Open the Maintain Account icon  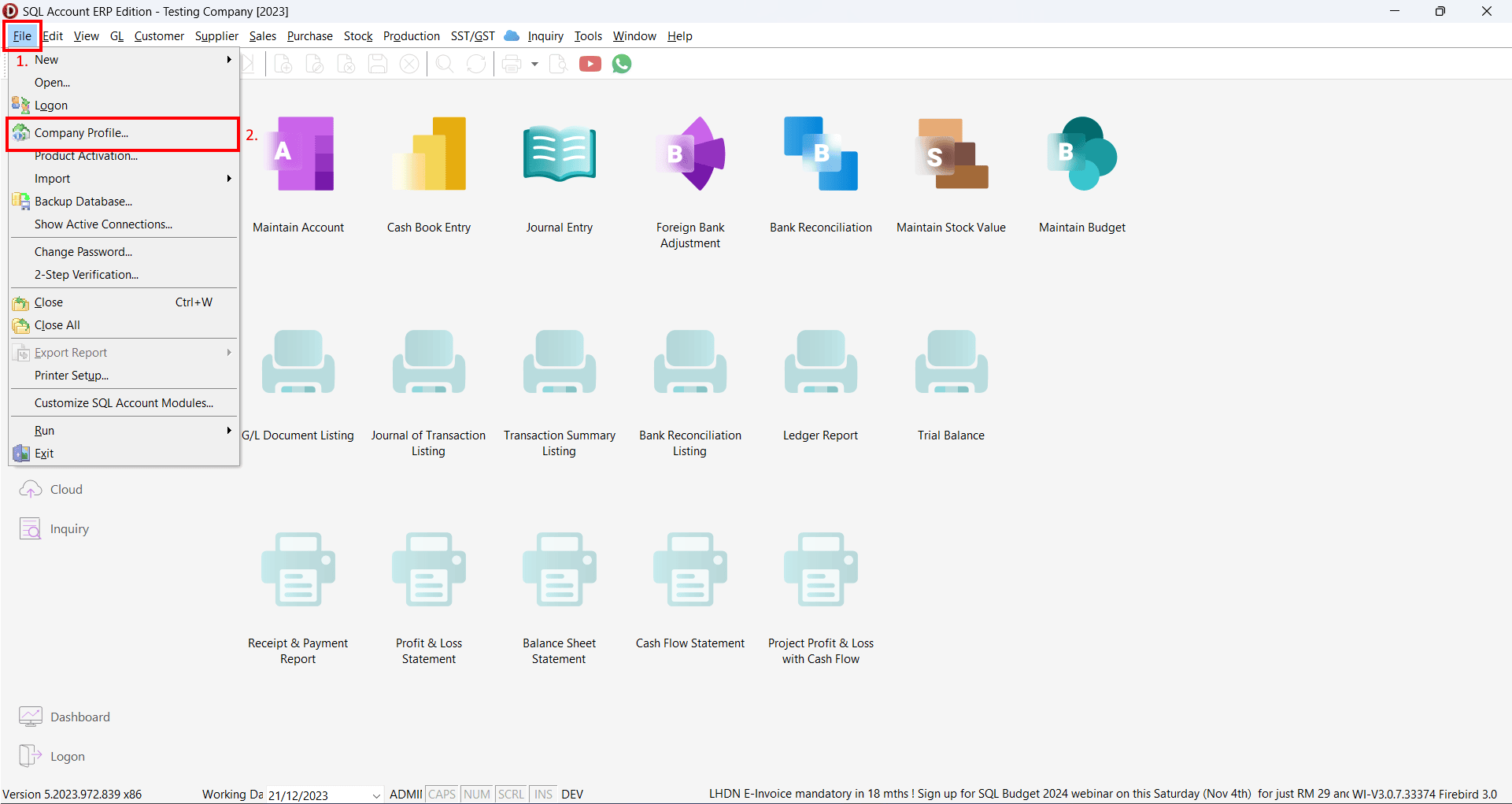click(298, 156)
